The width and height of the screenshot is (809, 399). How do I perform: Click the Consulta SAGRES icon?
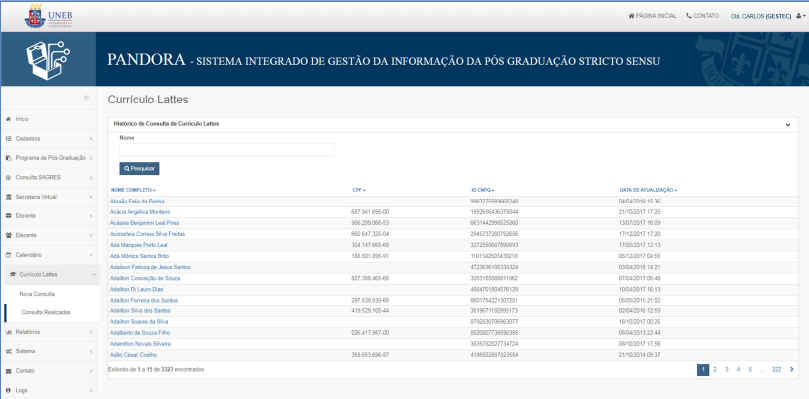(8, 178)
